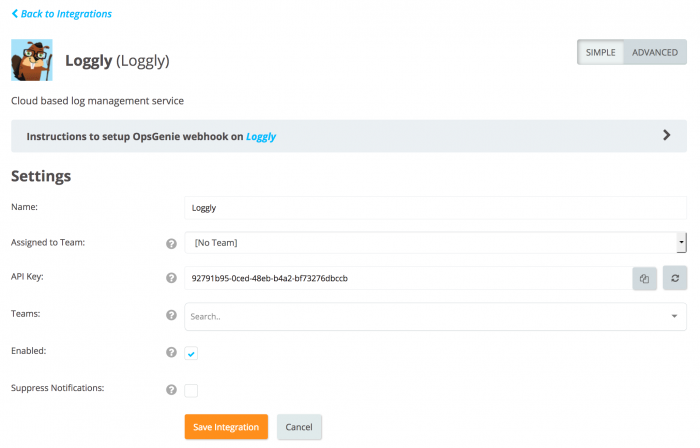Go back to Integrations
This screenshot has width=700, height=448.
click(61, 14)
